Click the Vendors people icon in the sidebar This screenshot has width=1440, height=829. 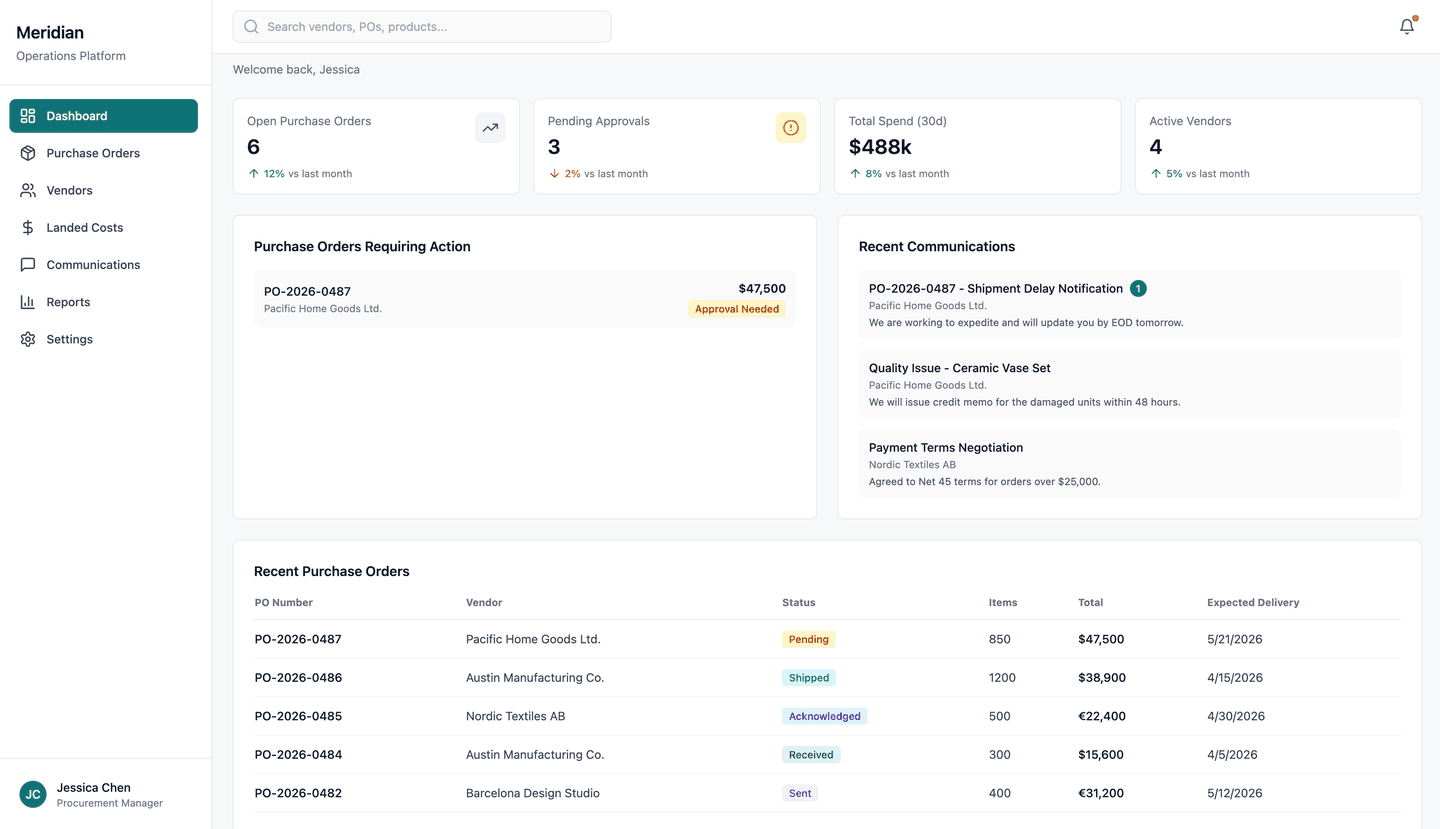[27, 190]
